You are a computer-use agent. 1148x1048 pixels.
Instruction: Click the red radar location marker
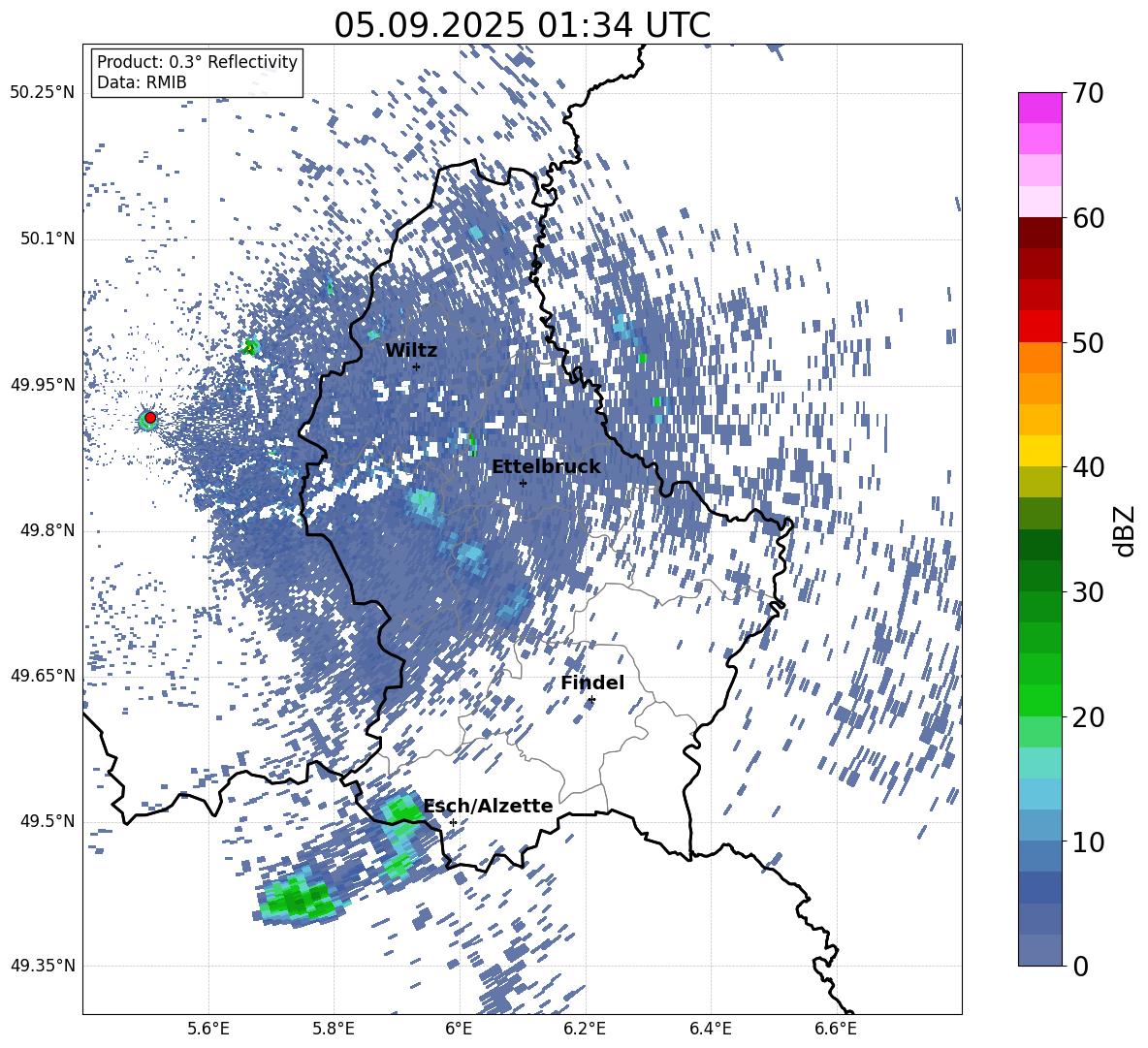pyautogui.click(x=150, y=417)
